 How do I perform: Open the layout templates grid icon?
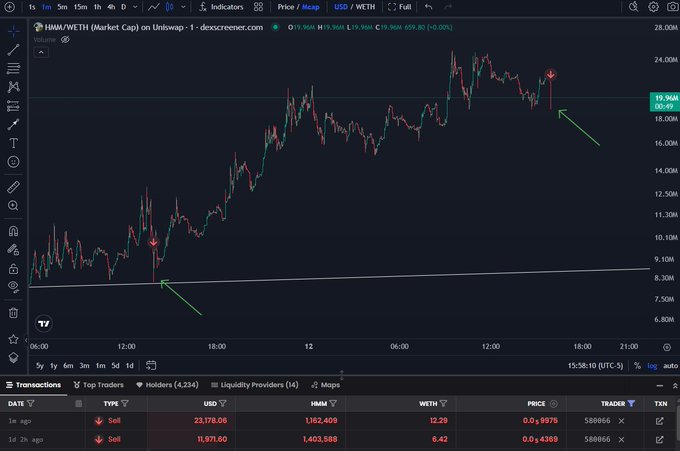pos(258,7)
